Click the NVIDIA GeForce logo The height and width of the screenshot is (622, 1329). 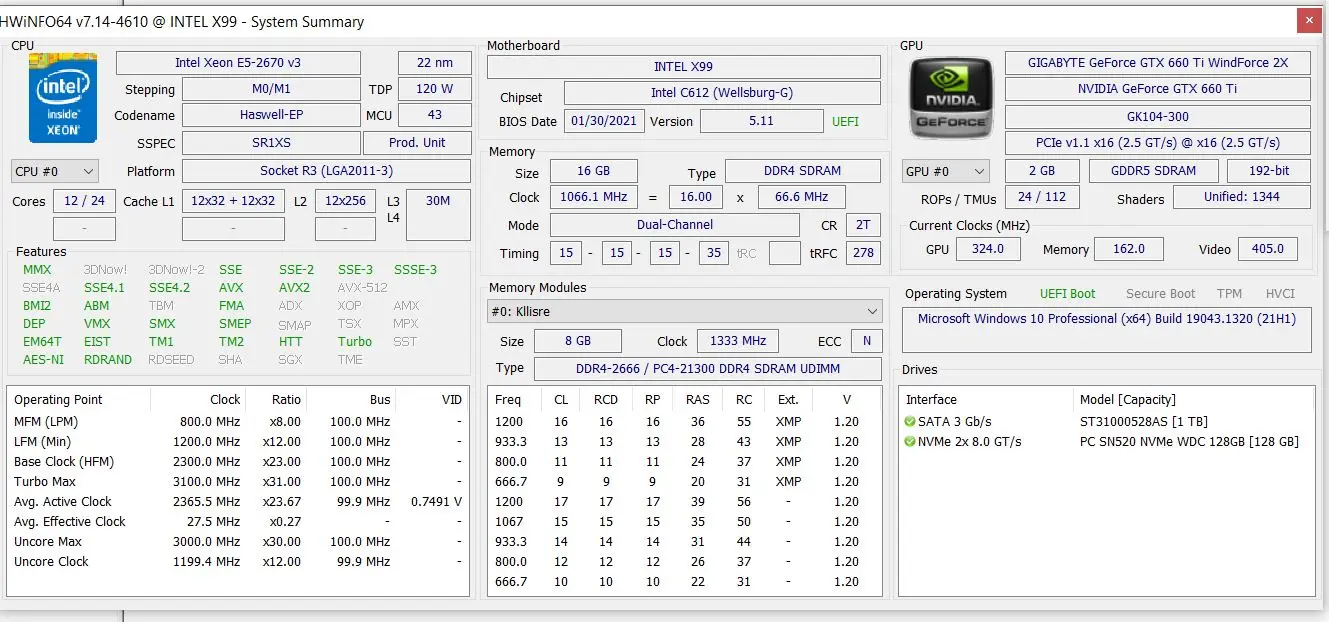coord(950,97)
